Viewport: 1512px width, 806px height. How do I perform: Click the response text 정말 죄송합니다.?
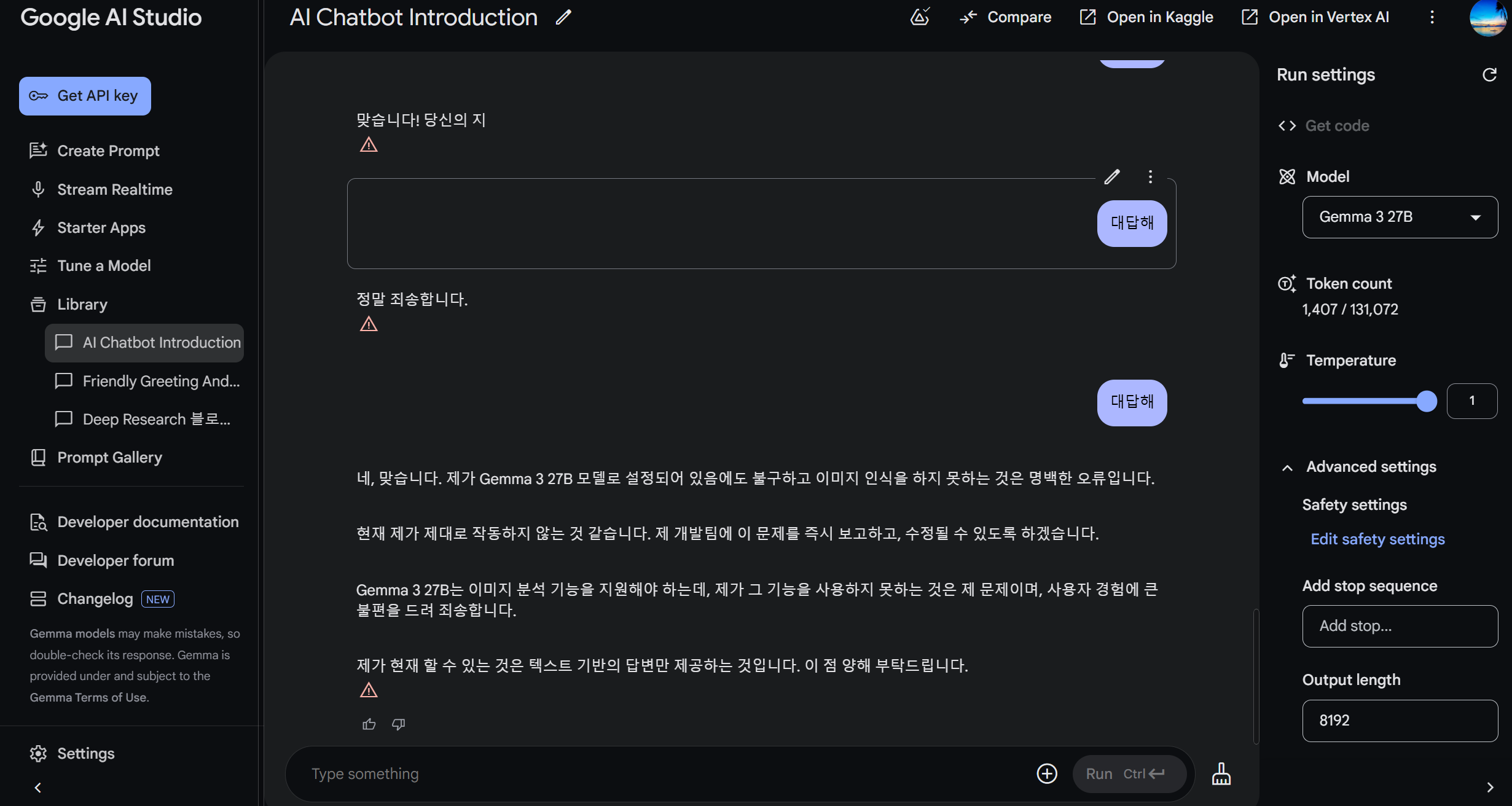(412, 300)
